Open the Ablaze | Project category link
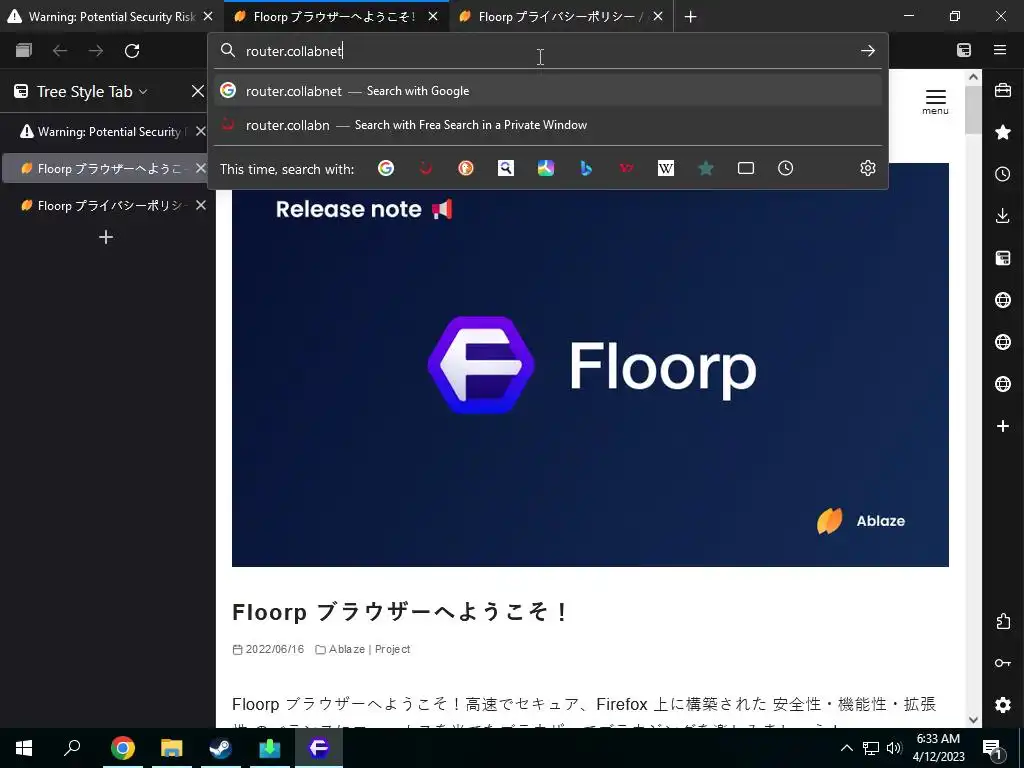 [370, 649]
